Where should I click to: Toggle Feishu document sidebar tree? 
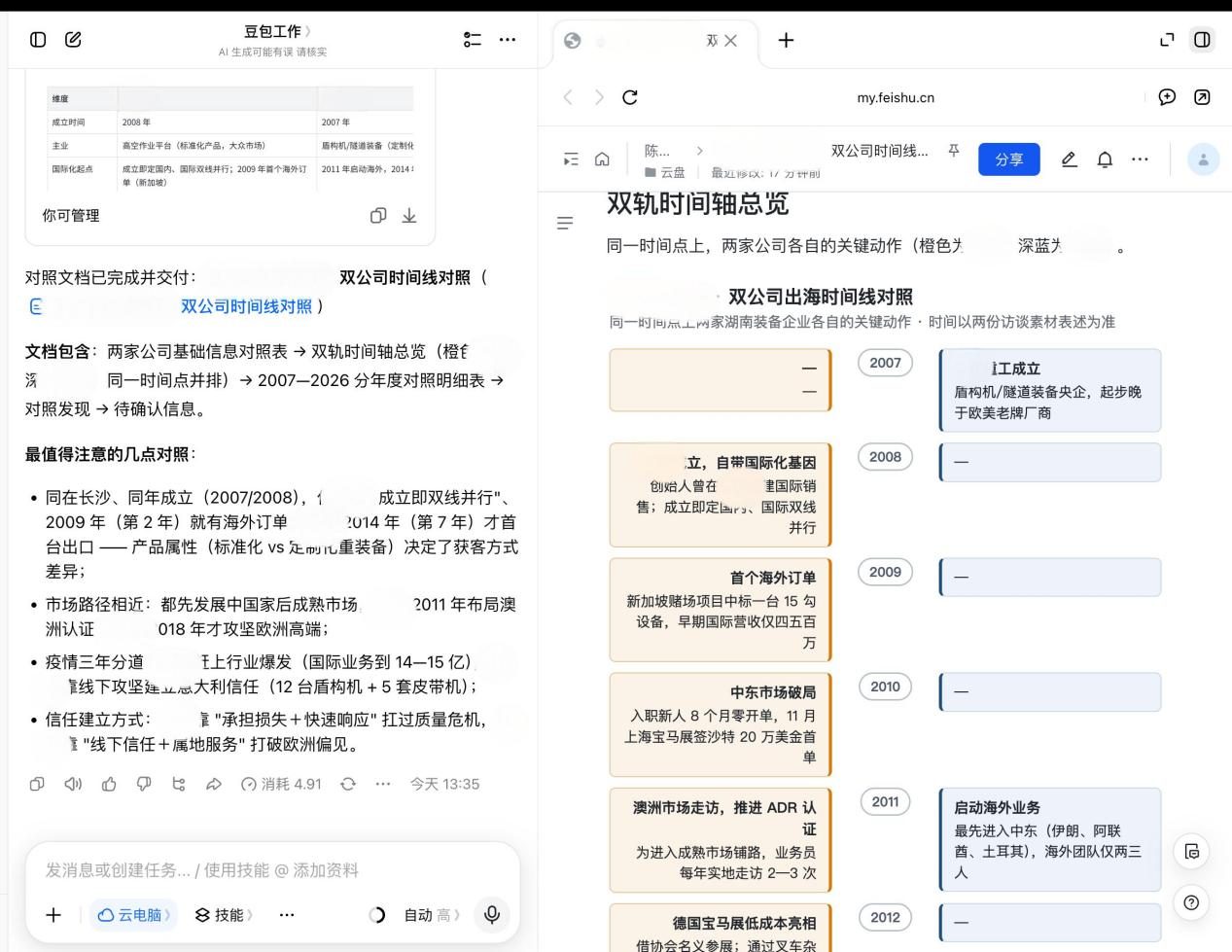(x=571, y=159)
